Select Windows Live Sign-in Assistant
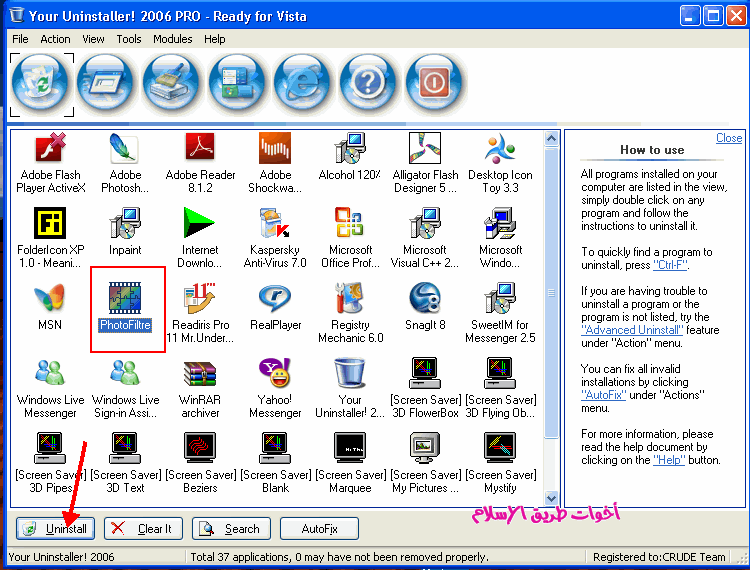Screen dimensions: 750x570 (x=125, y=388)
